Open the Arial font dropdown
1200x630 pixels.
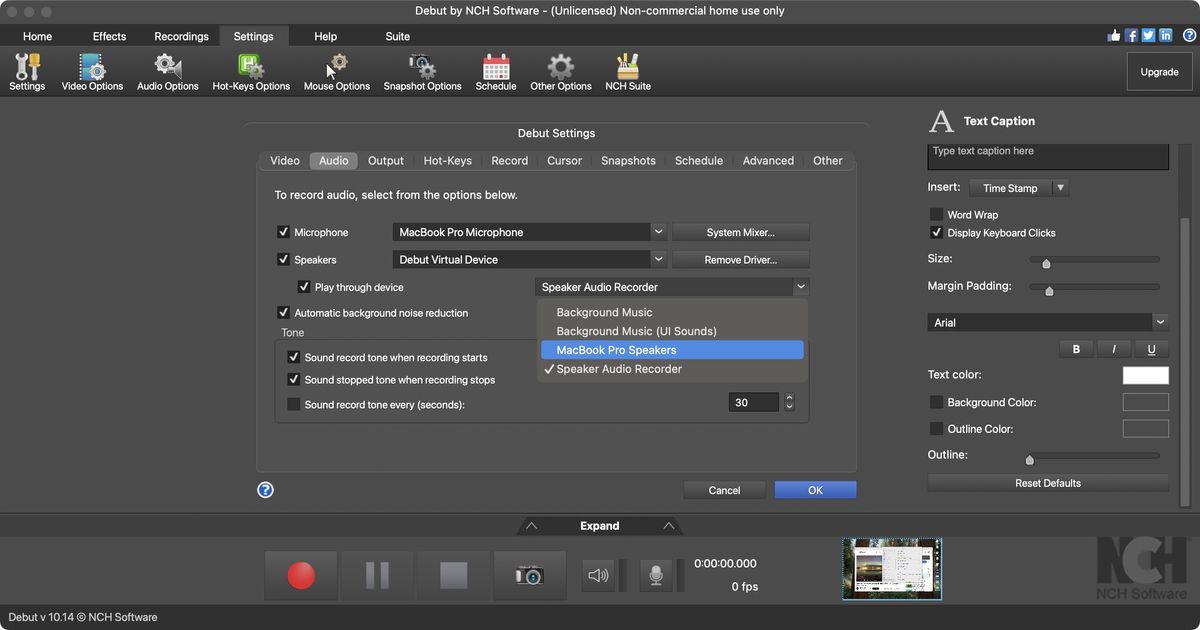[x=1047, y=322]
